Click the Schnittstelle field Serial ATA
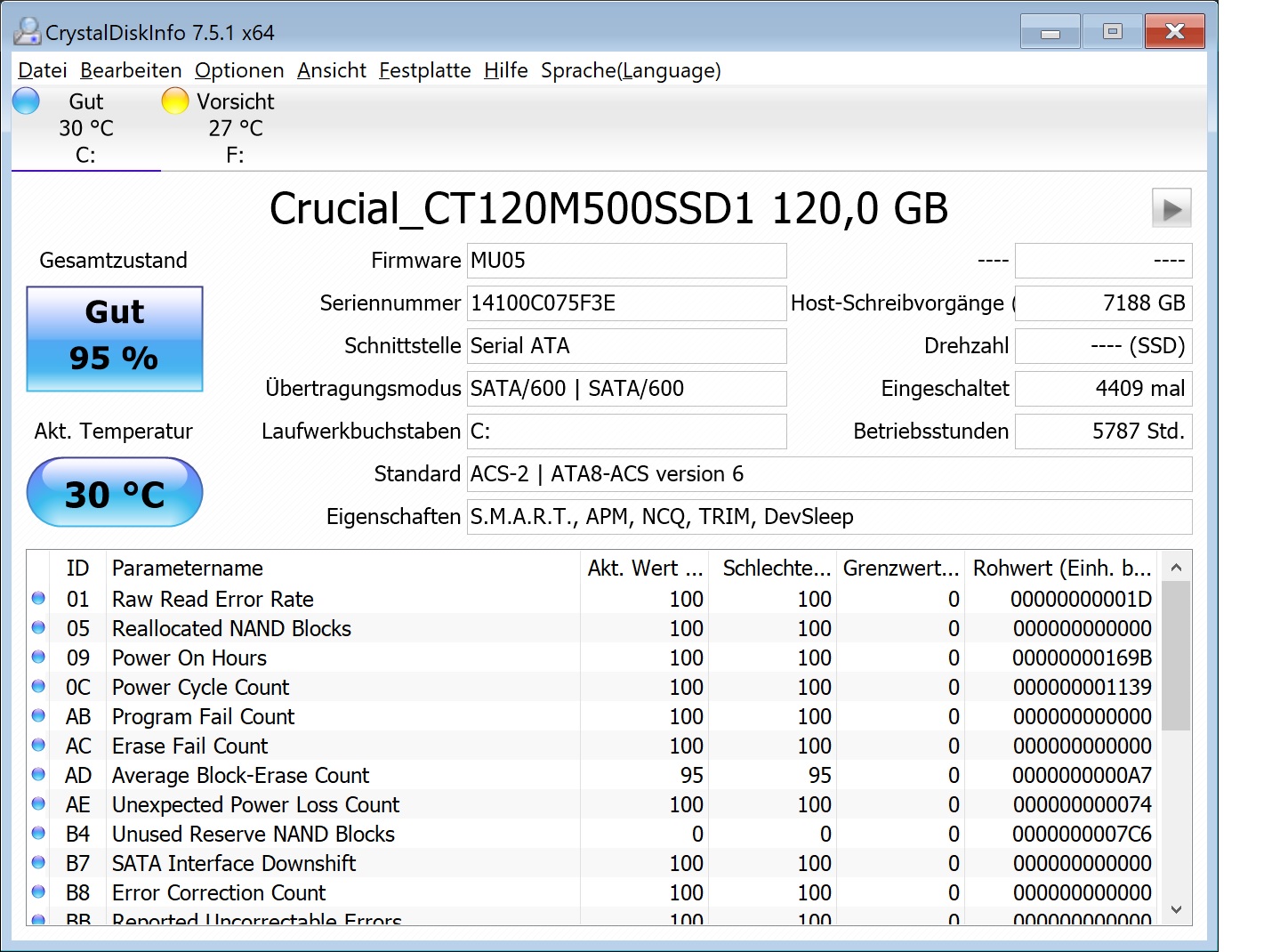Viewport: 1288px width, 952px height. (626, 346)
